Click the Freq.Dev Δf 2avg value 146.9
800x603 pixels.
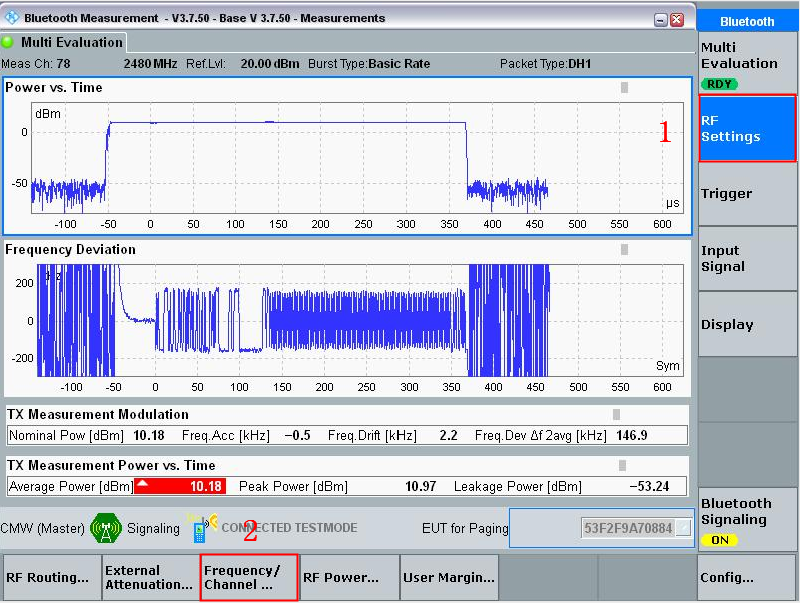(x=632, y=435)
